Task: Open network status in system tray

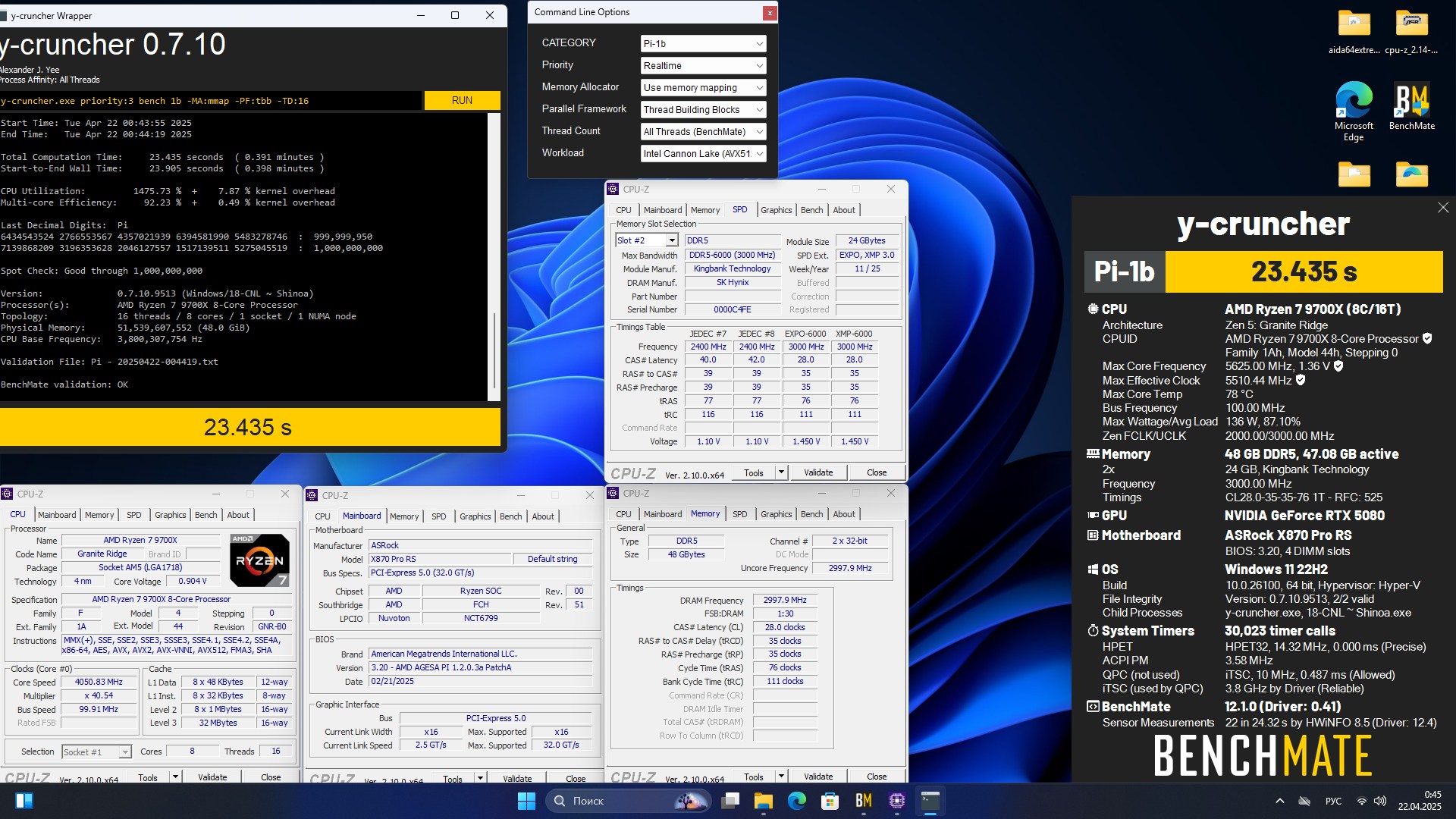Action: 1362,801
